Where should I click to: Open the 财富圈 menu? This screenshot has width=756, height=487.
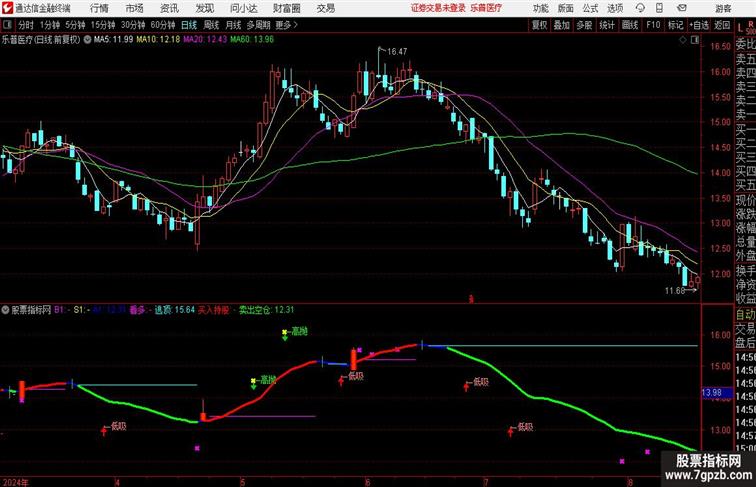(286, 8)
